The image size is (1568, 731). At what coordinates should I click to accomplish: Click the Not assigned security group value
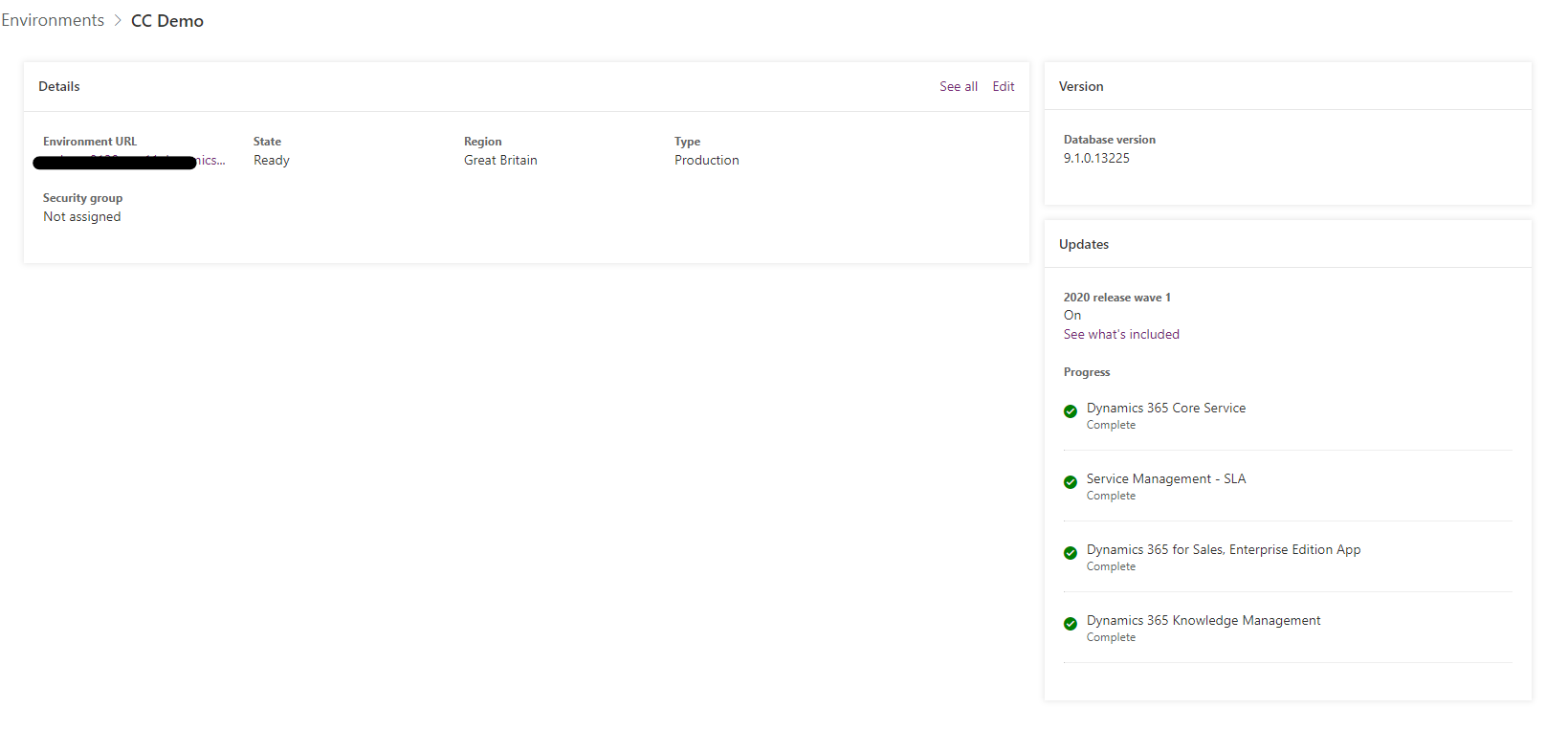[82, 216]
